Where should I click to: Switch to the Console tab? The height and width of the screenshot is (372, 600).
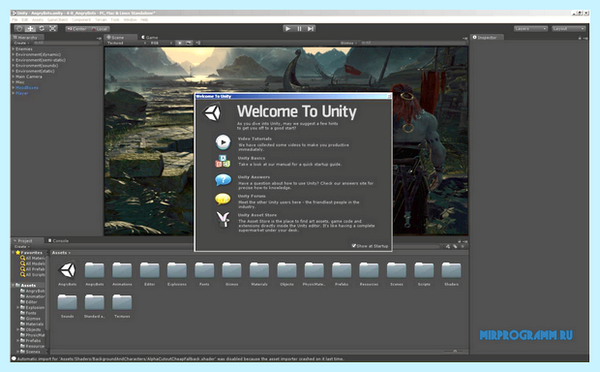click(x=59, y=241)
